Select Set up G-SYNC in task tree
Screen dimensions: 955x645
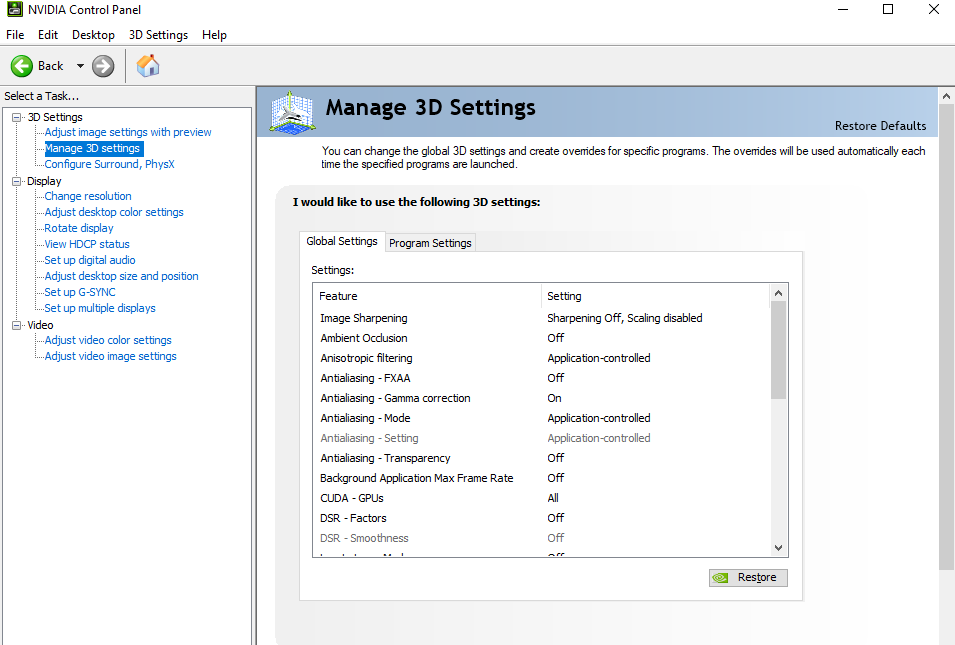(x=80, y=292)
